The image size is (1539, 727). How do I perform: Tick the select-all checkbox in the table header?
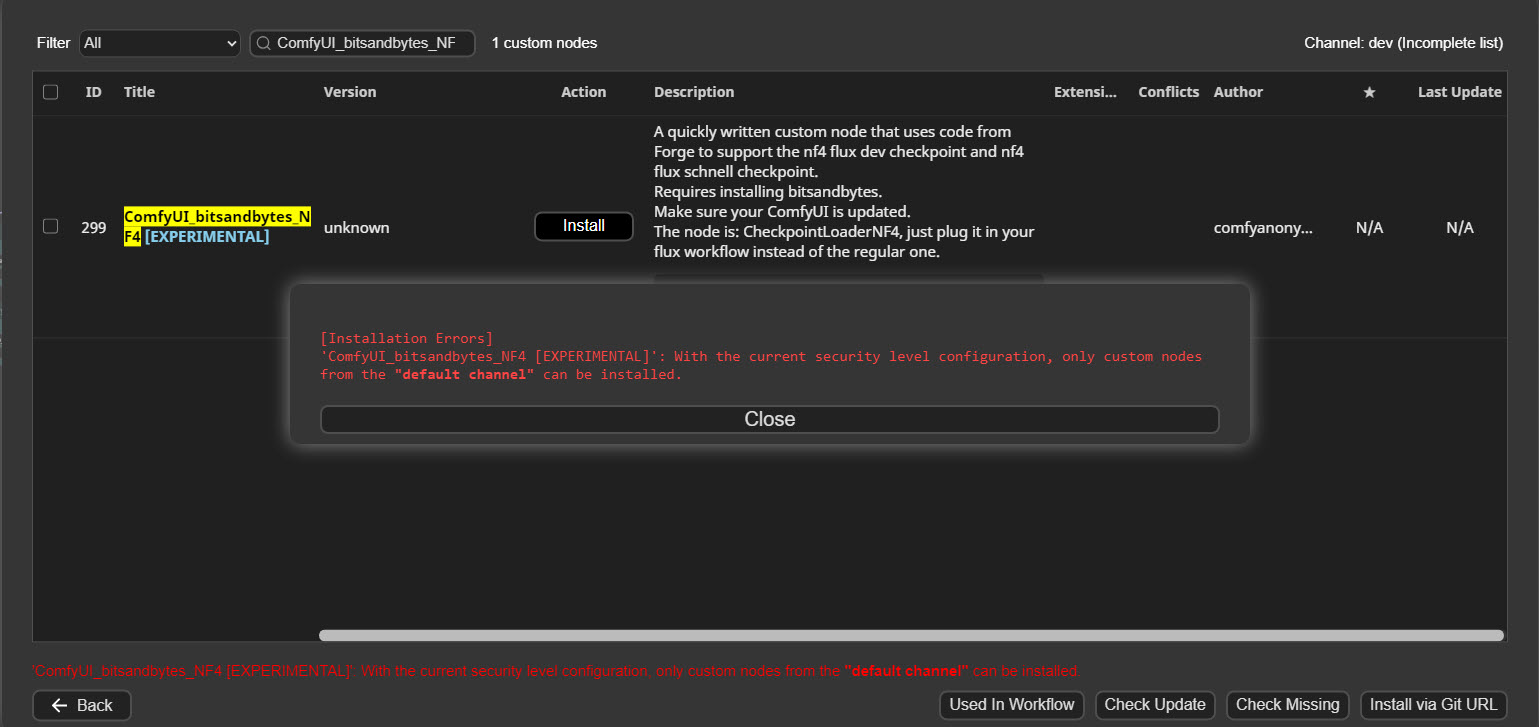(x=51, y=92)
